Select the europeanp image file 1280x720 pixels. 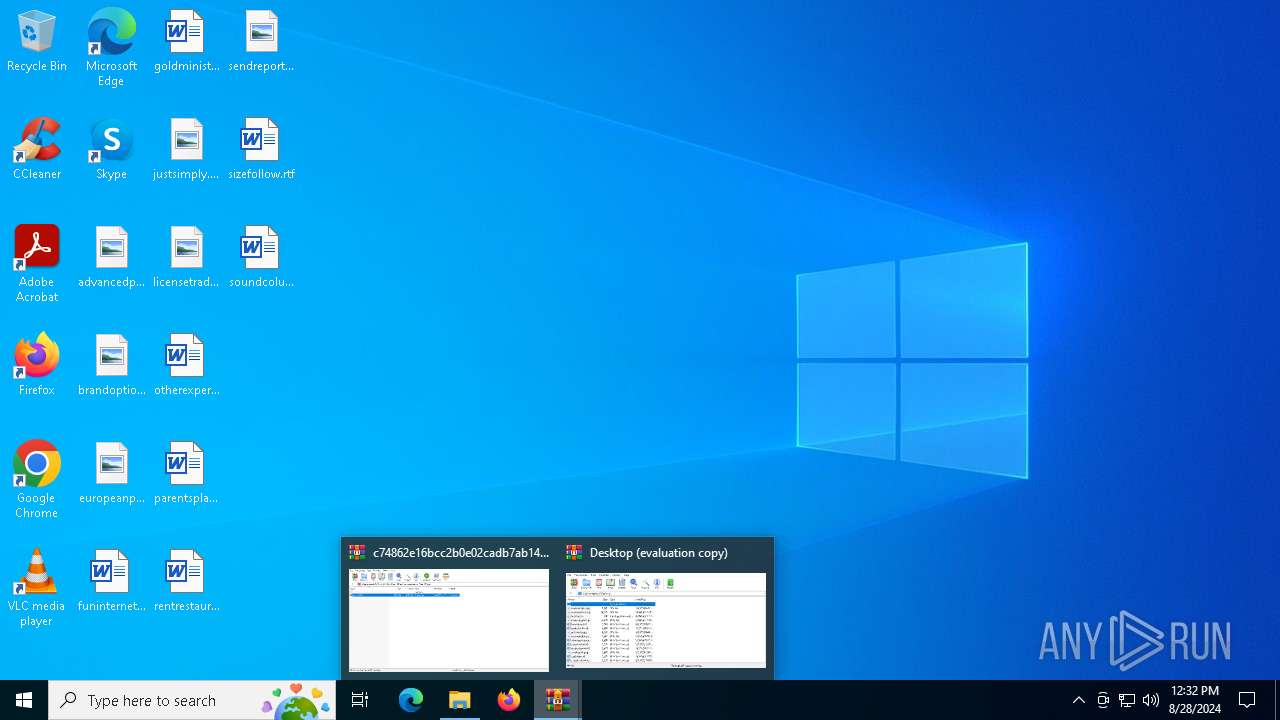click(111, 474)
